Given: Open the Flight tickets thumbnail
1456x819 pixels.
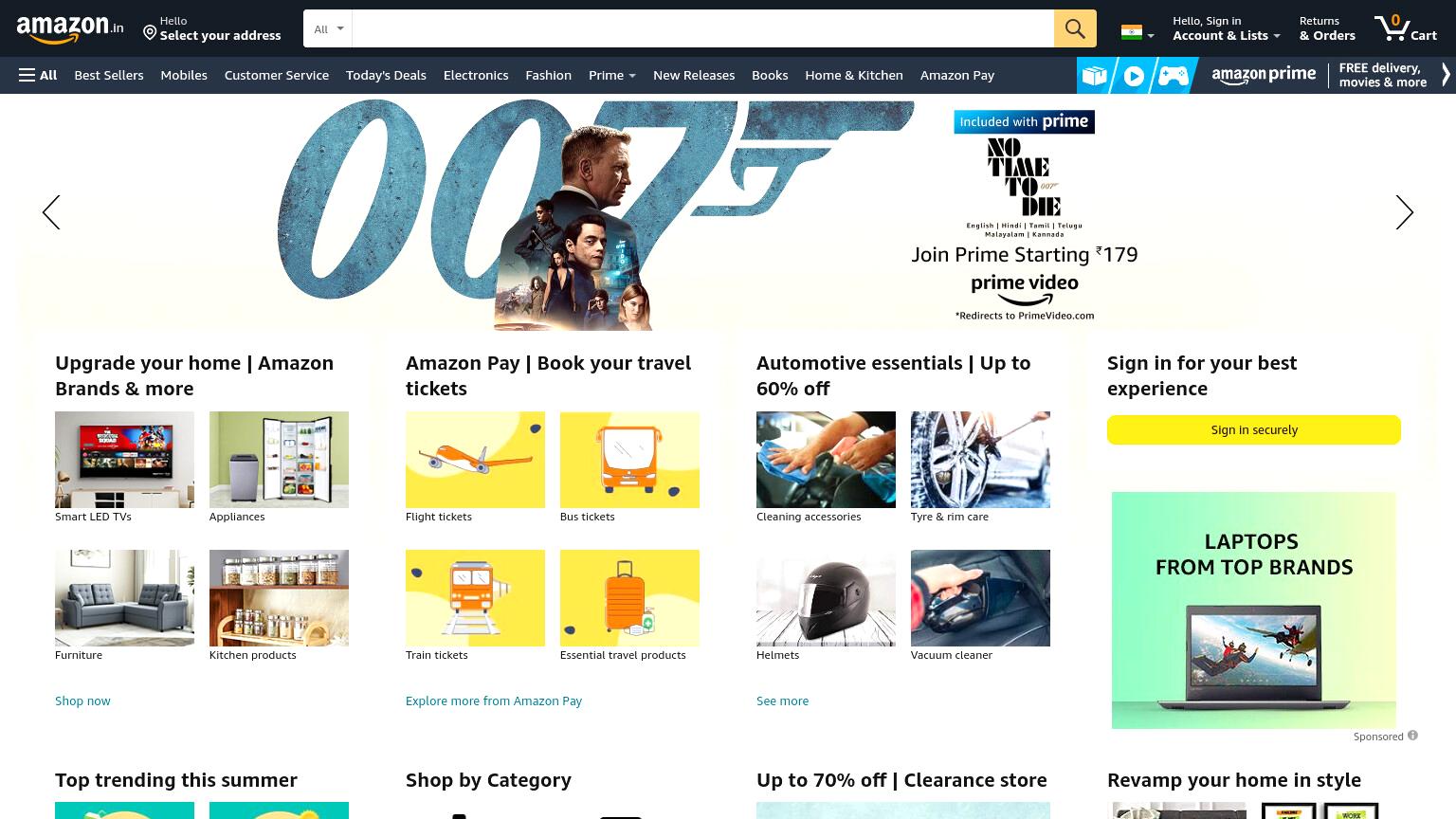Looking at the screenshot, I should [x=475, y=460].
